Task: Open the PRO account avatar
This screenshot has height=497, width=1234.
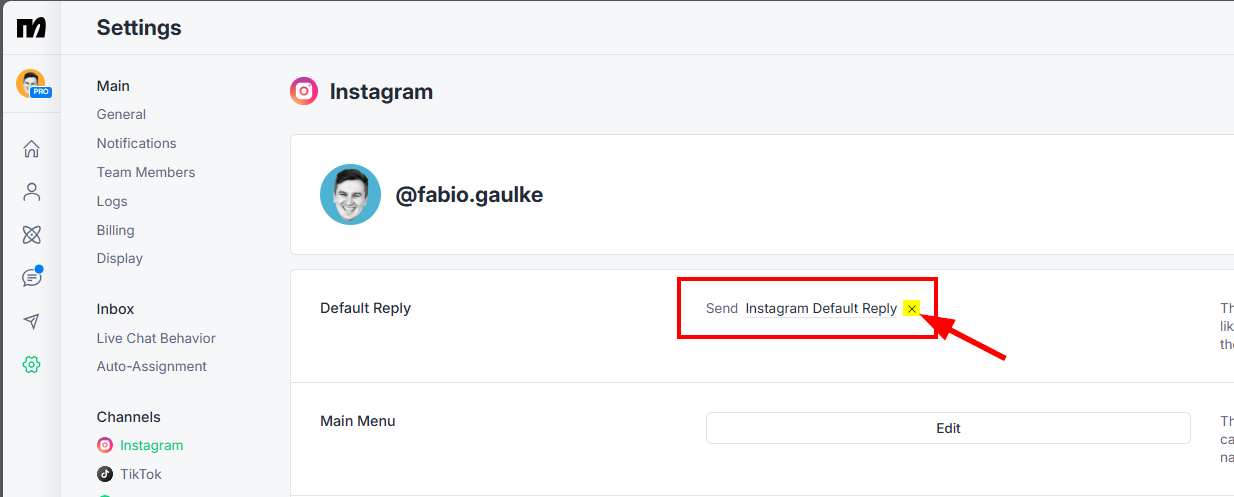Action: coord(32,84)
